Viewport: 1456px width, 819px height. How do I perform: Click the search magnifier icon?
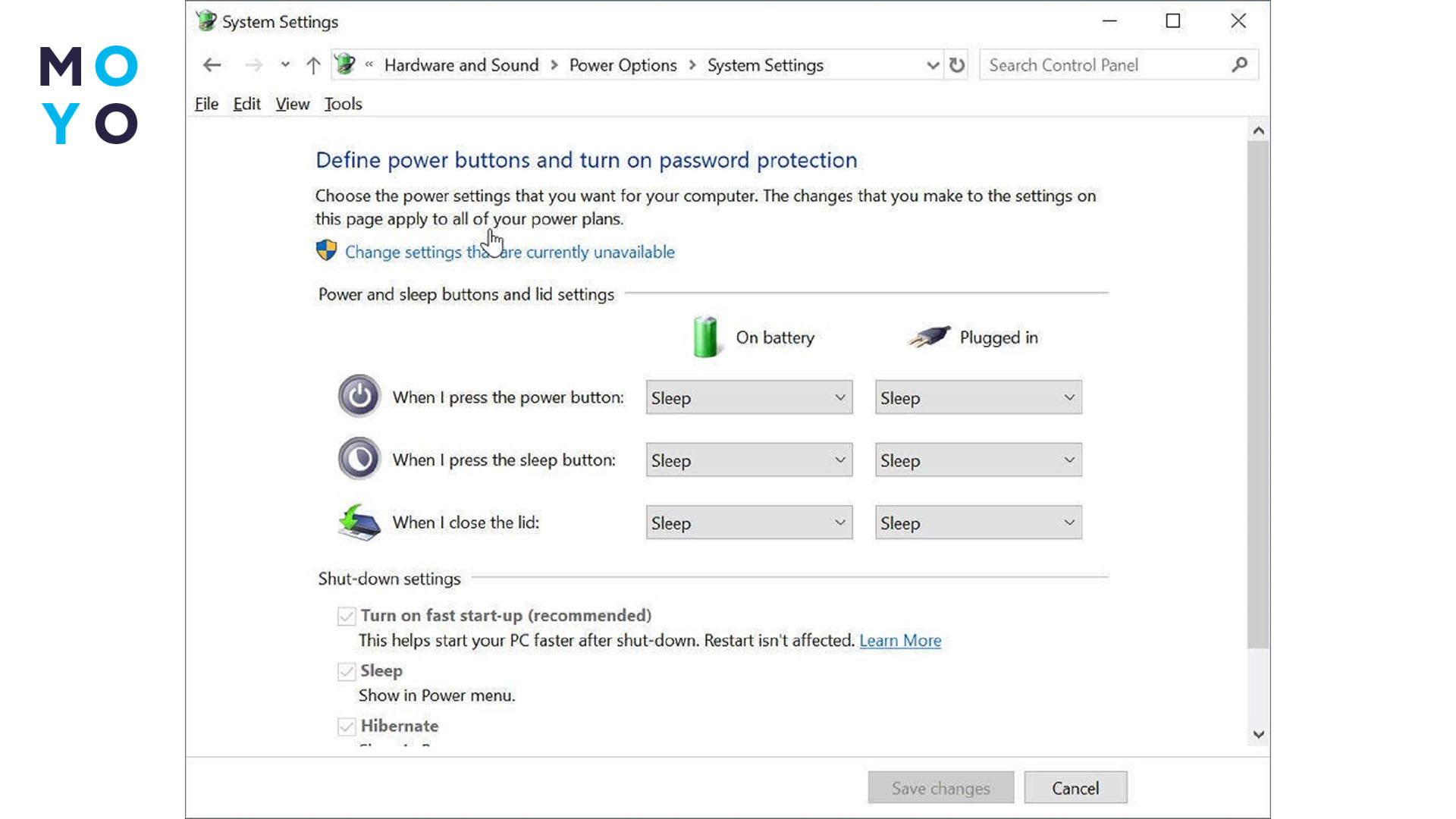tap(1239, 65)
